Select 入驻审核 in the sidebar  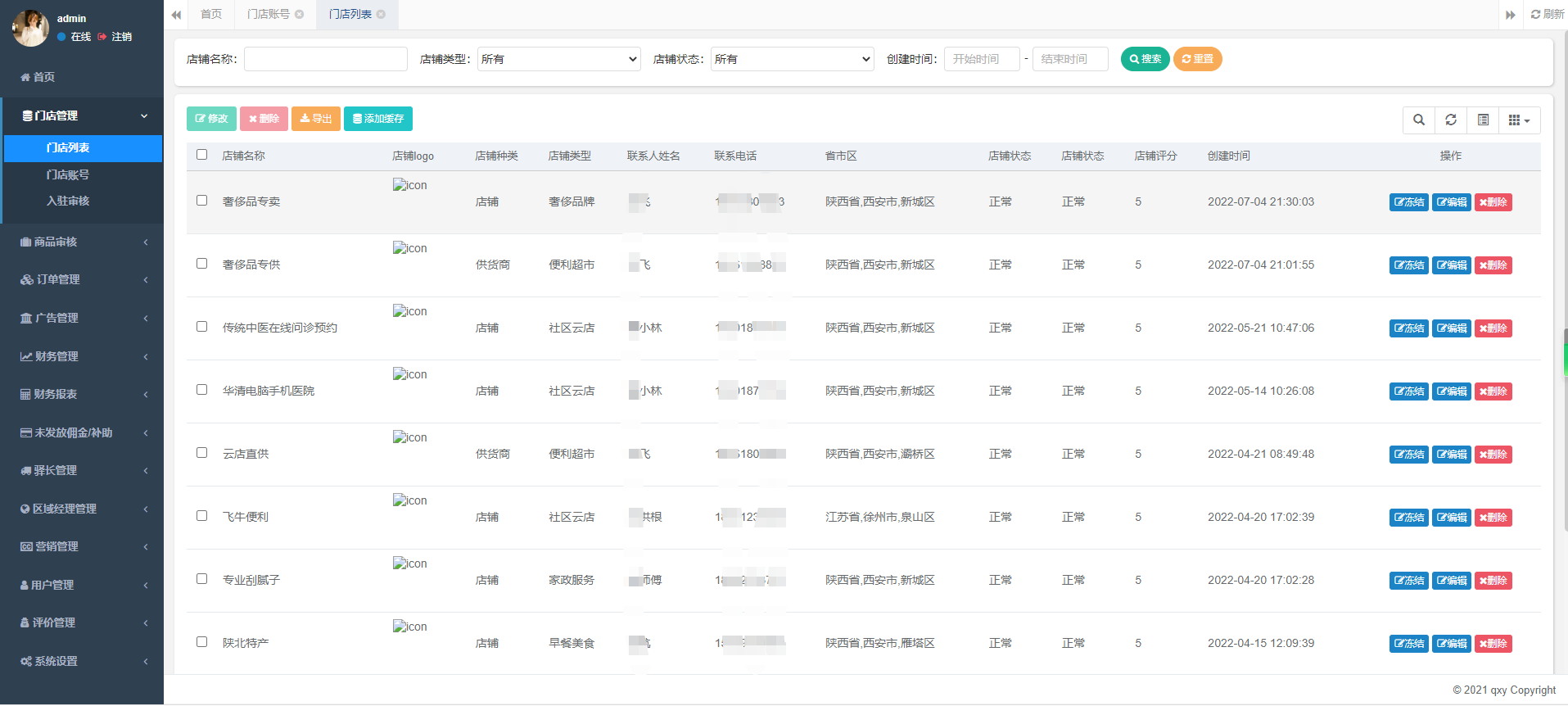coord(83,201)
